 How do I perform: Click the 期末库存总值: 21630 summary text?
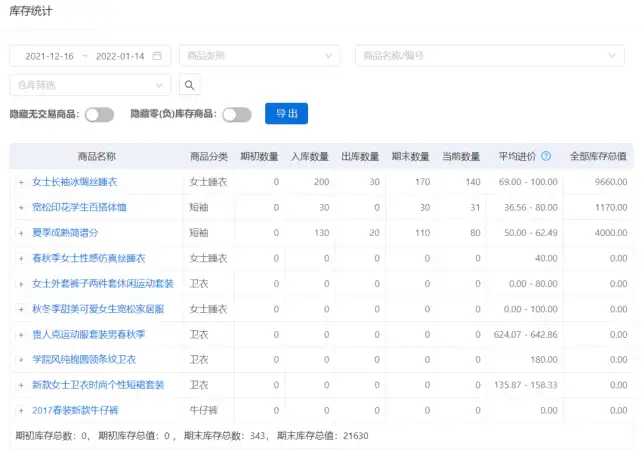click(x=323, y=435)
